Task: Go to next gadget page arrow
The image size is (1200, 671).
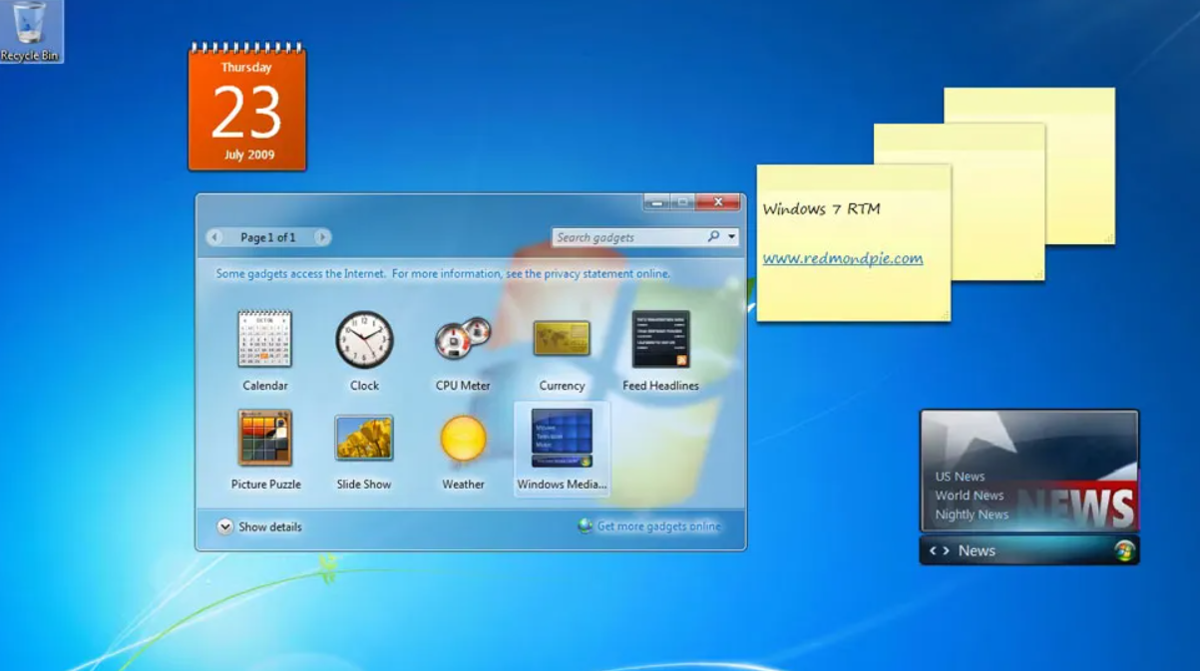Action: 321,238
